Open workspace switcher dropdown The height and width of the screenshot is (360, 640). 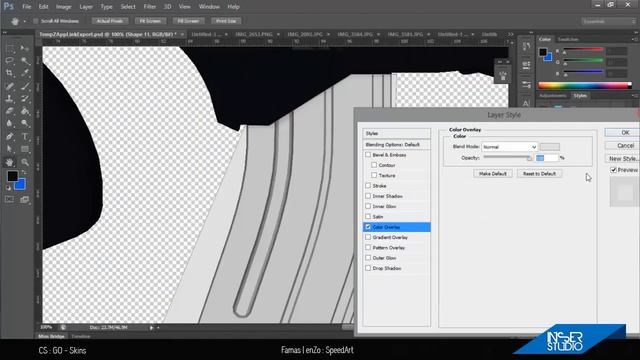(608, 21)
